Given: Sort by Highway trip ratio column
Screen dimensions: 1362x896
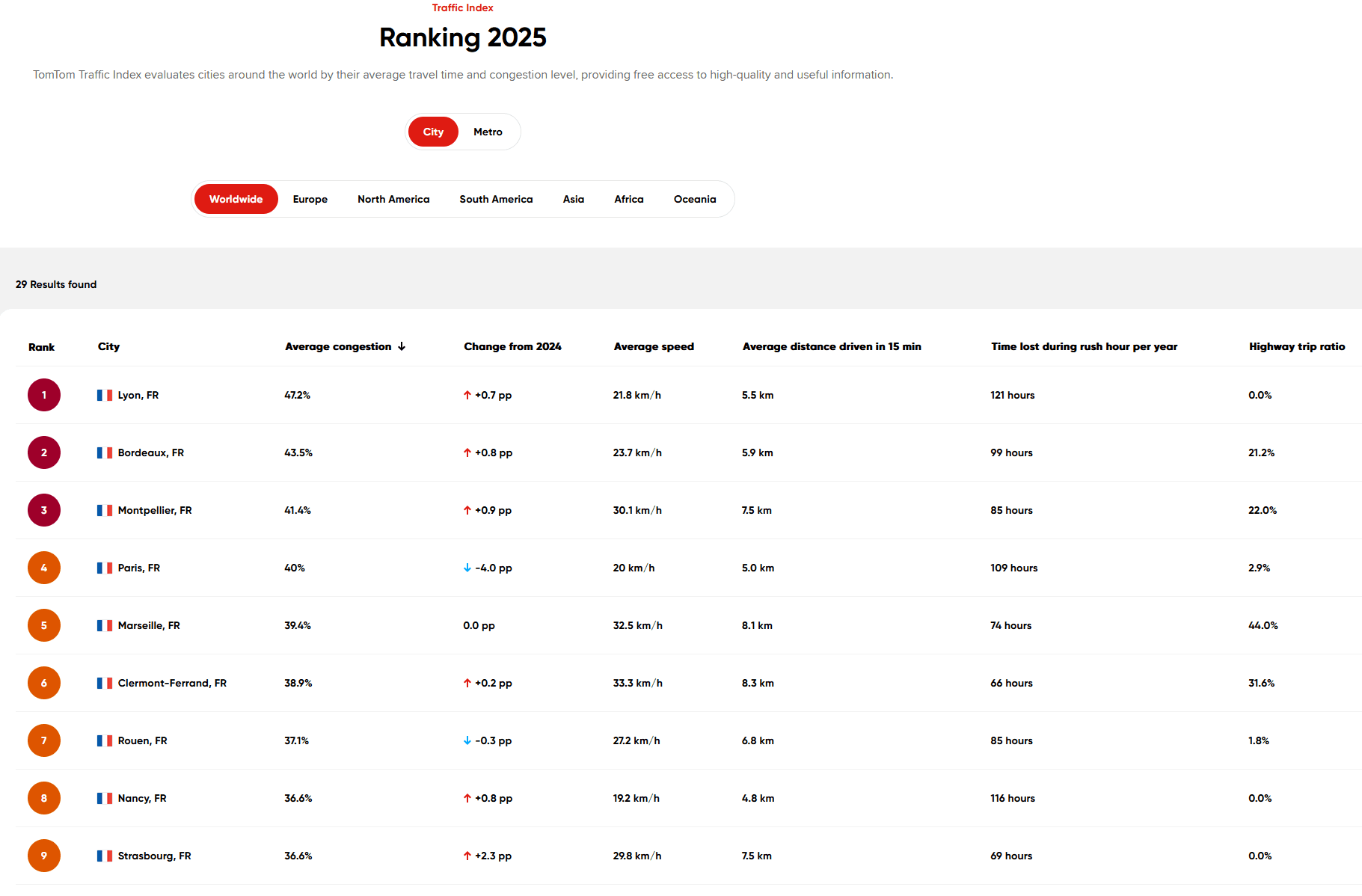Looking at the screenshot, I should [x=1296, y=346].
